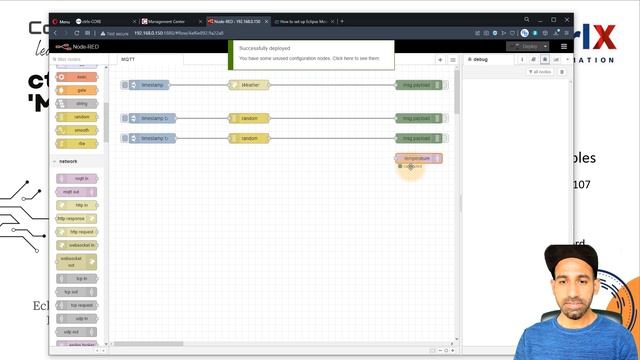The image size is (640, 360).
Task: Open the debug sidebar tab
Action: (478, 60)
